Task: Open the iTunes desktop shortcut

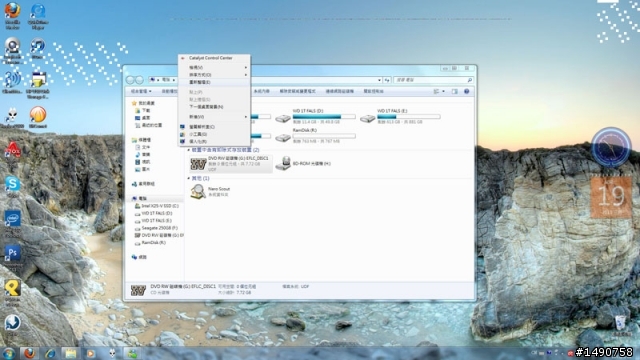Action: tap(38, 49)
